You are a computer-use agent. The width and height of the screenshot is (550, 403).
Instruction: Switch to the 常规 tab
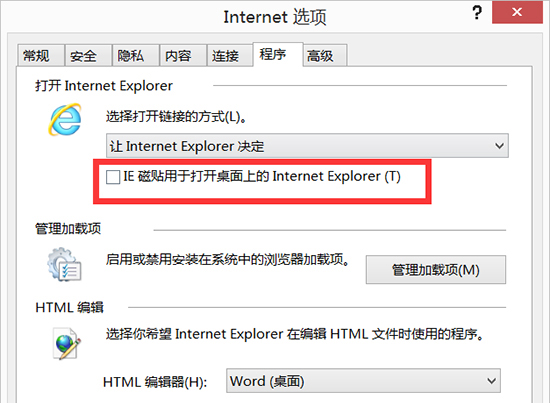(x=40, y=55)
